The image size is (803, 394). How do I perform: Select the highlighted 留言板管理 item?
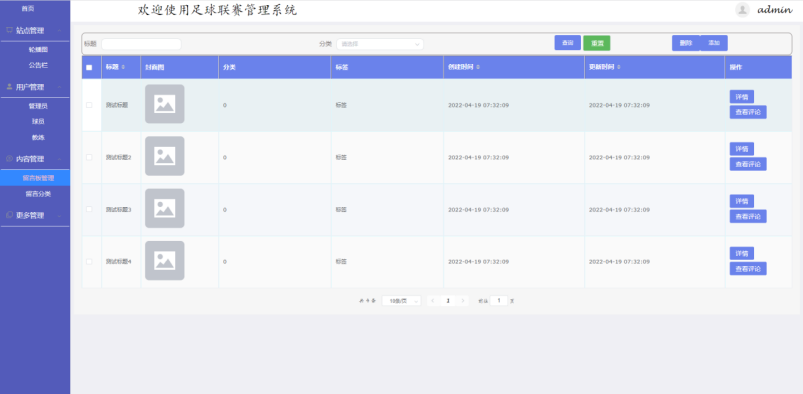coord(35,178)
